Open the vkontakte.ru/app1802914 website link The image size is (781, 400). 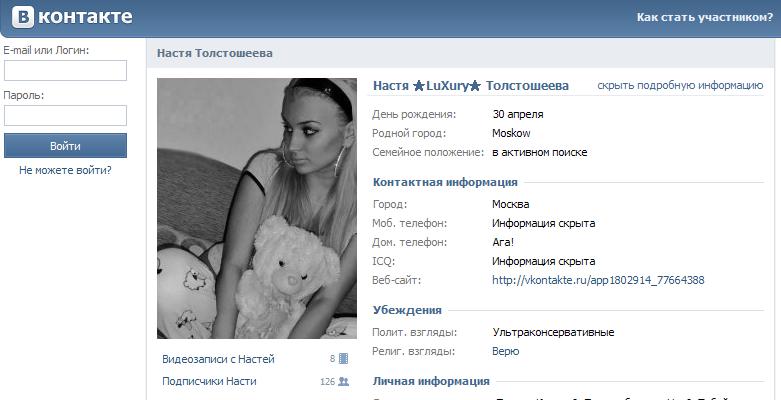coord(598,280)
